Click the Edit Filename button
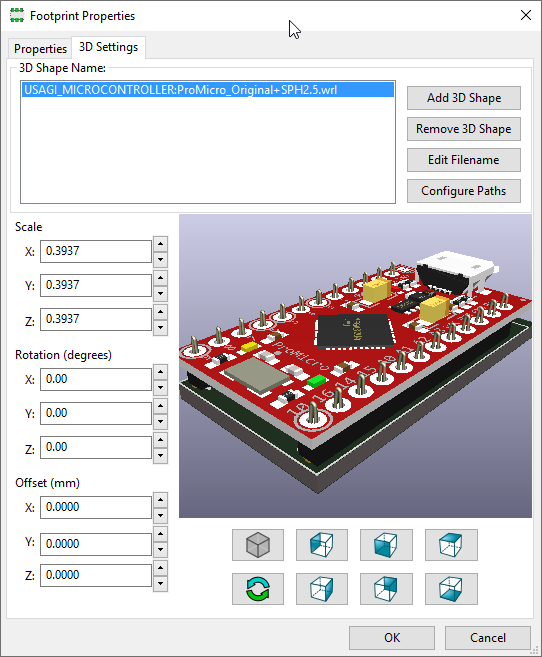Screen dimensions: 542x657 click(464, 160)
